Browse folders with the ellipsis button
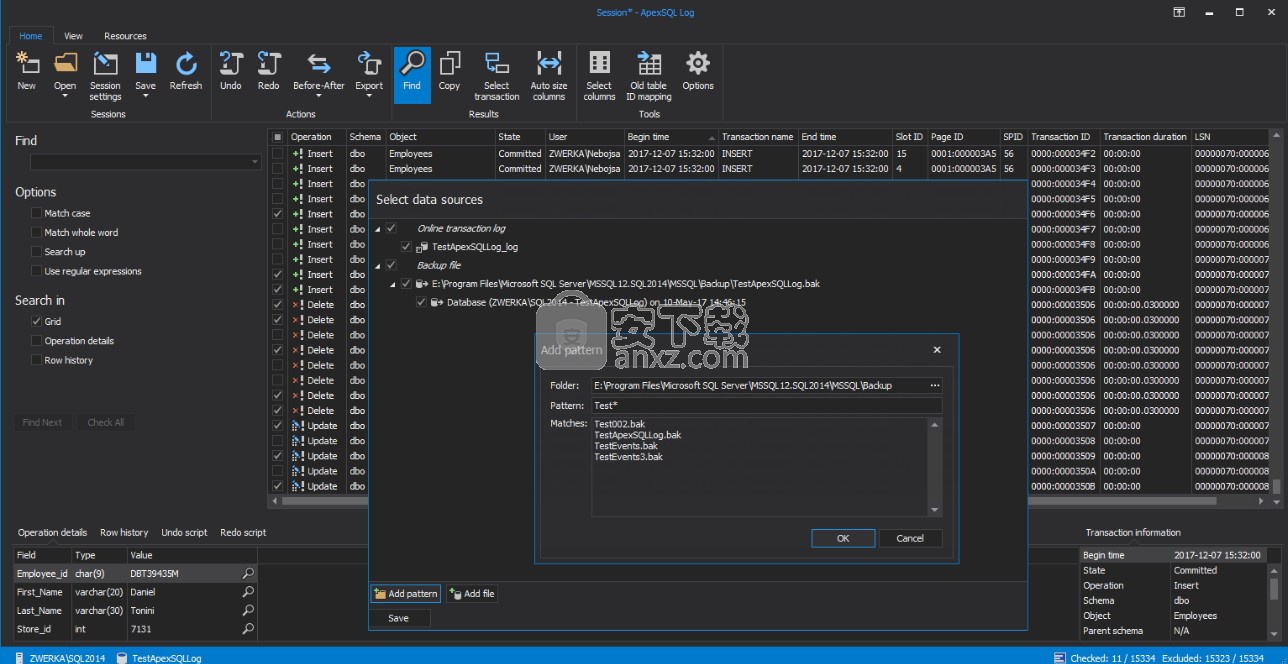The width and height of the screenshot is (1288, 664). pyautogui.click(x=935, y=385)
